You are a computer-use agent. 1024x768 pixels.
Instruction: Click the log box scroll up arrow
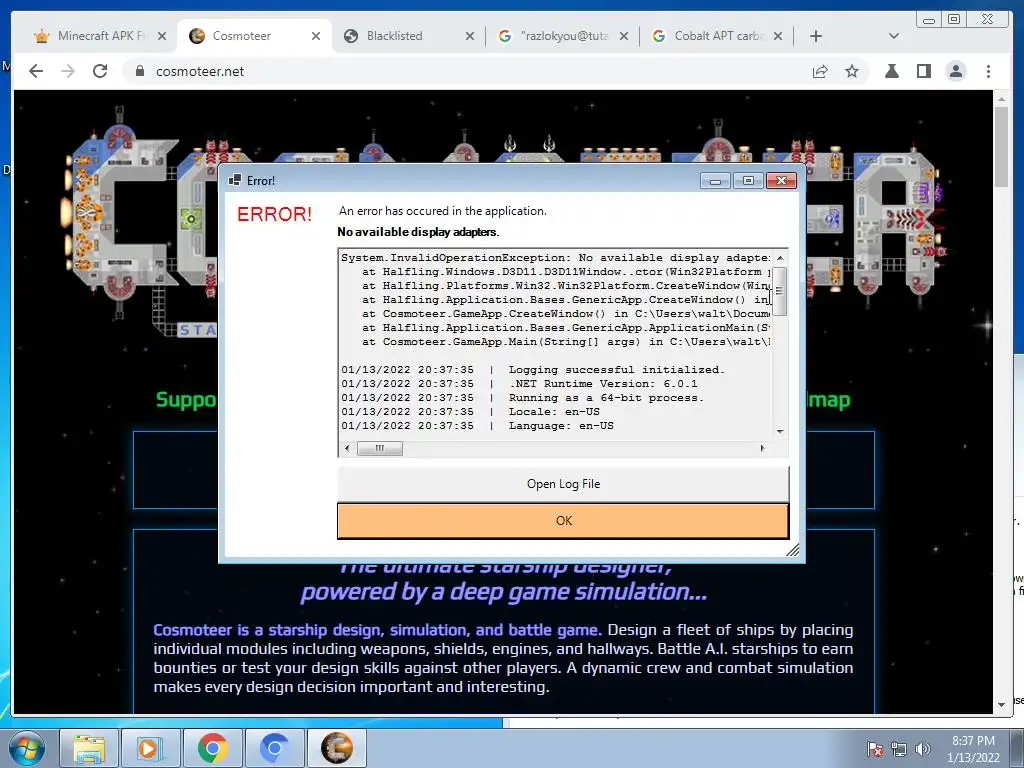pyautogui.click(x=780, y=258)
